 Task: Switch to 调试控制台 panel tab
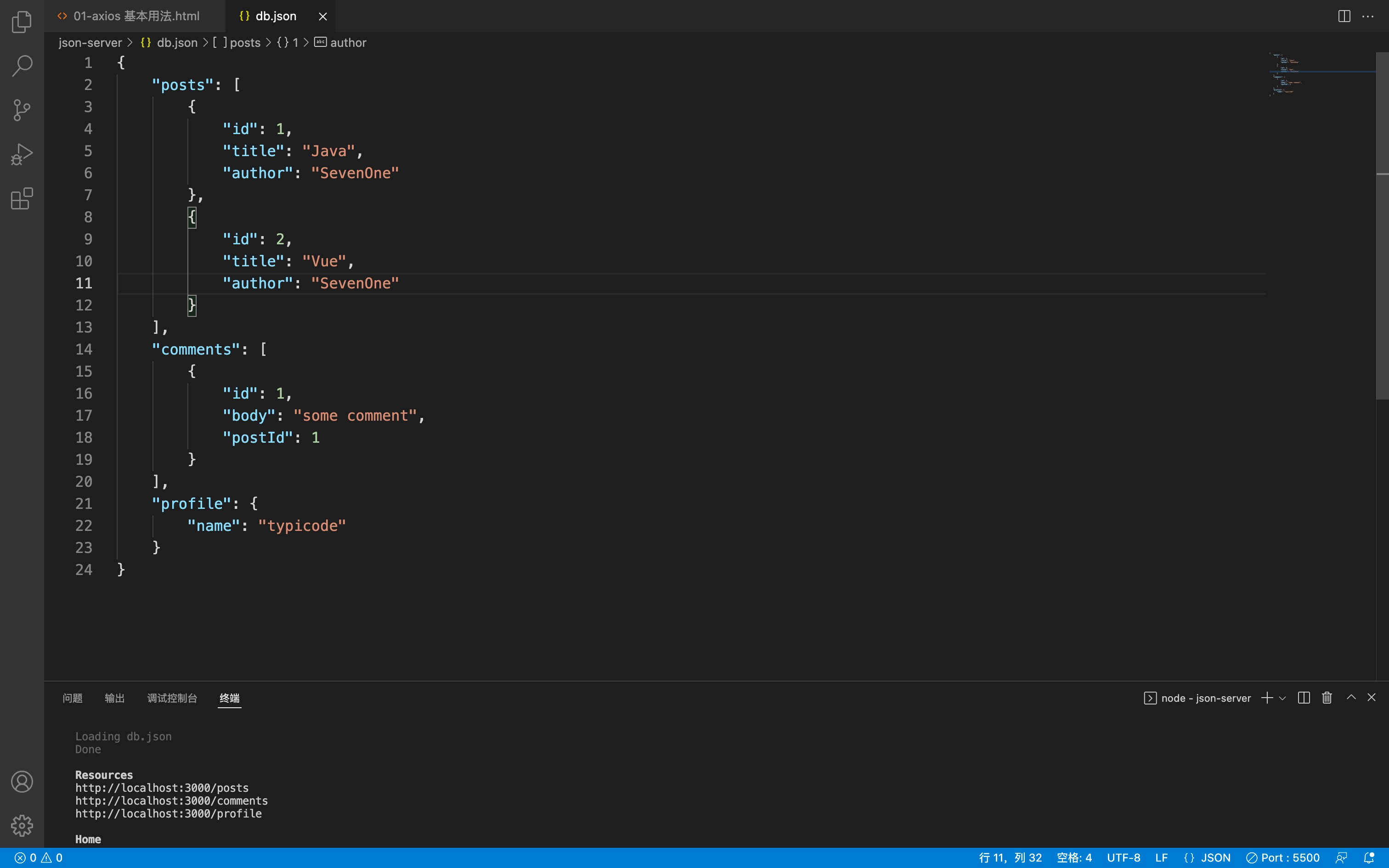click(172, 698)
